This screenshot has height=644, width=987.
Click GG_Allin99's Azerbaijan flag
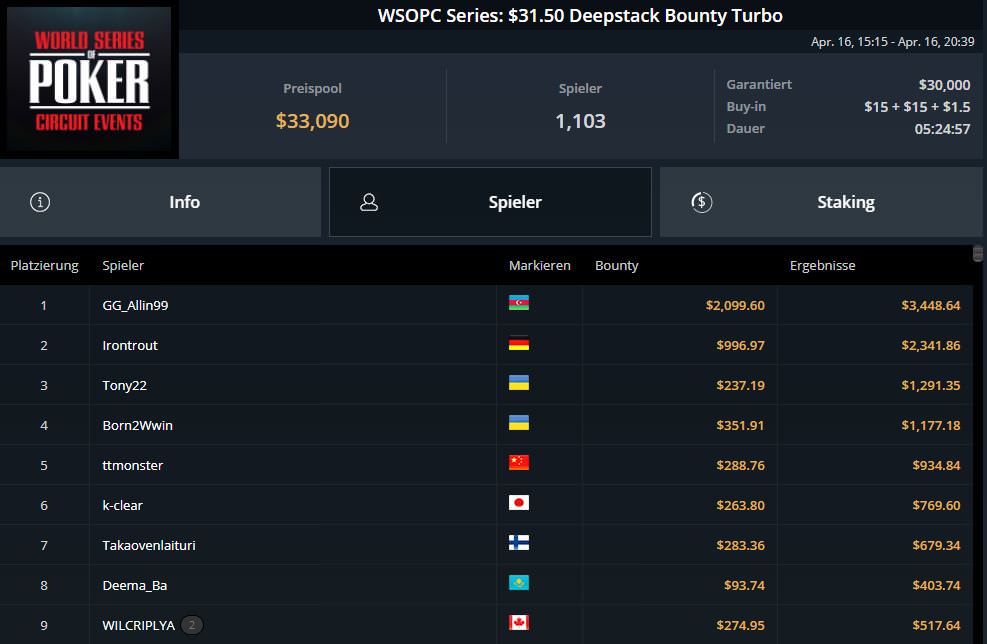519,303
